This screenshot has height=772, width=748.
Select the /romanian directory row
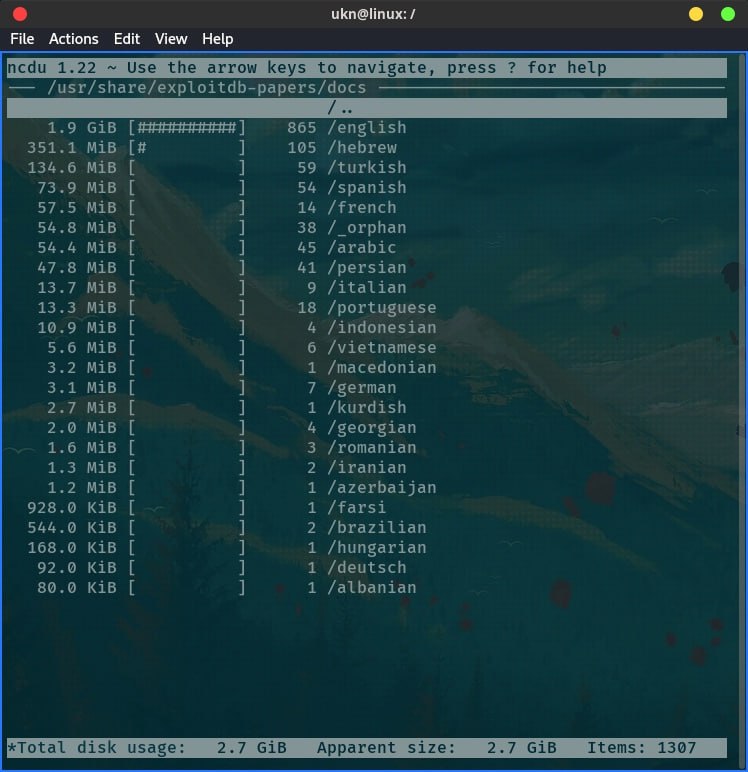pyautogui.click(x=366, y=448)
